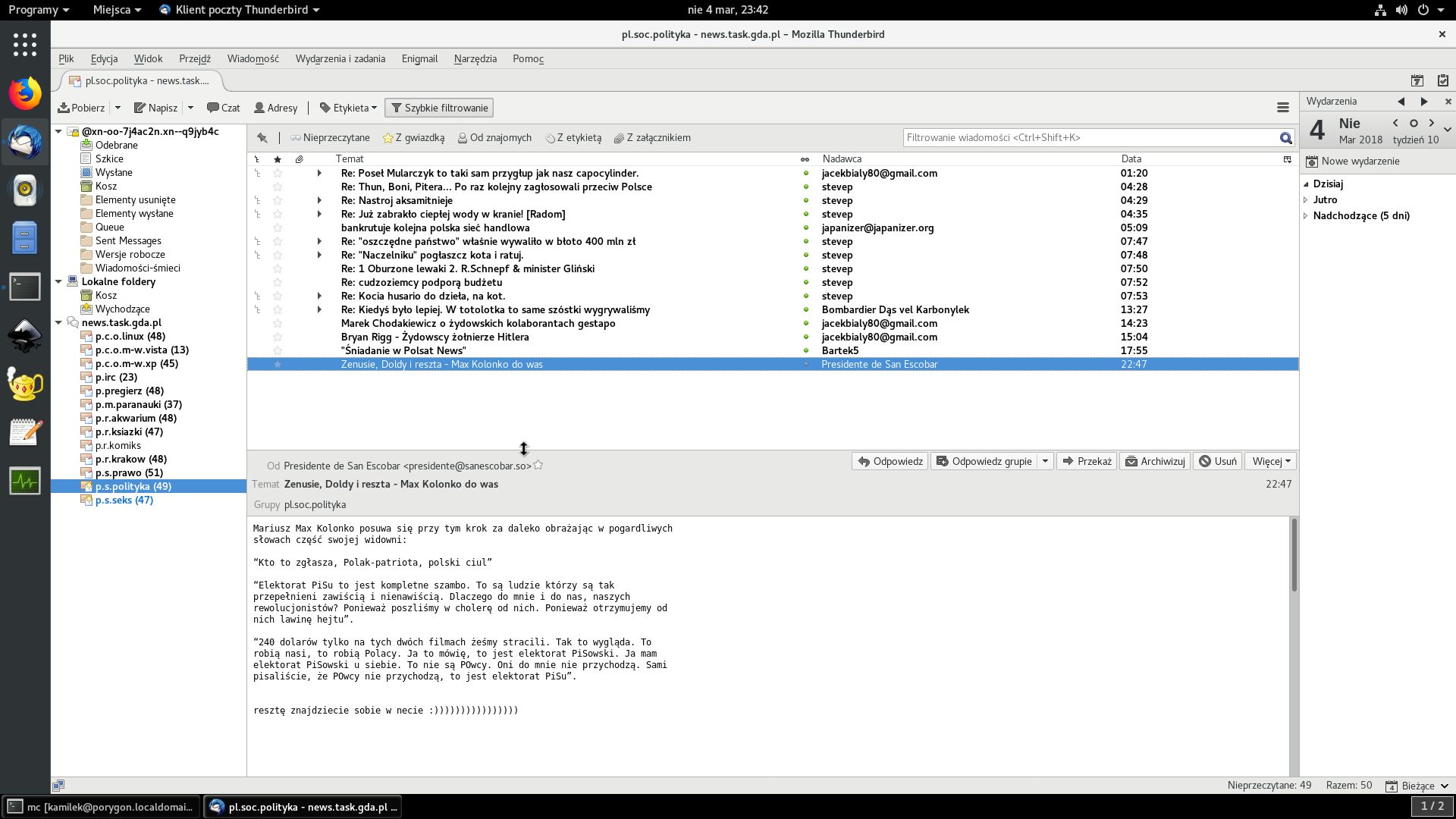The width and height of the screenshot is (1456, 819).
Task: Open the Narzędzia menu
Action: pos(475,58)
